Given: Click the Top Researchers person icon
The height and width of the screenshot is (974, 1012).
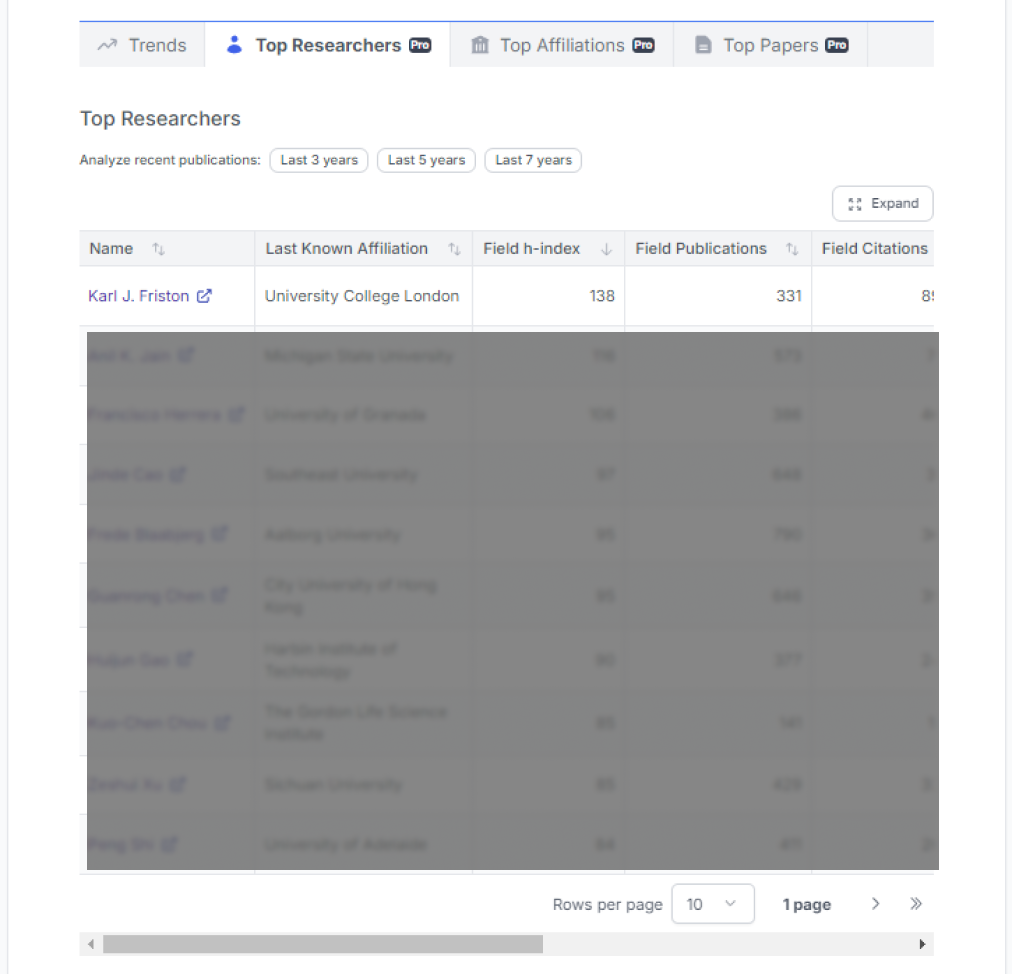Looking at the screenshot, I should (x=234, y=45).
